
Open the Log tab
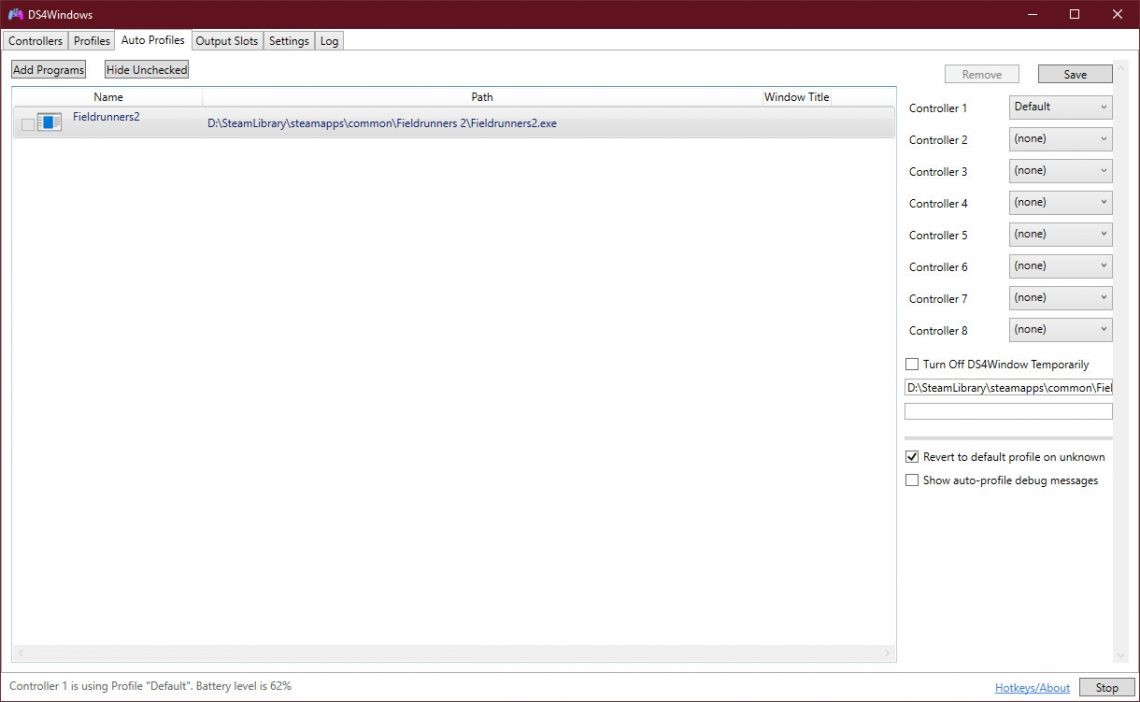[x=329, y=41]
